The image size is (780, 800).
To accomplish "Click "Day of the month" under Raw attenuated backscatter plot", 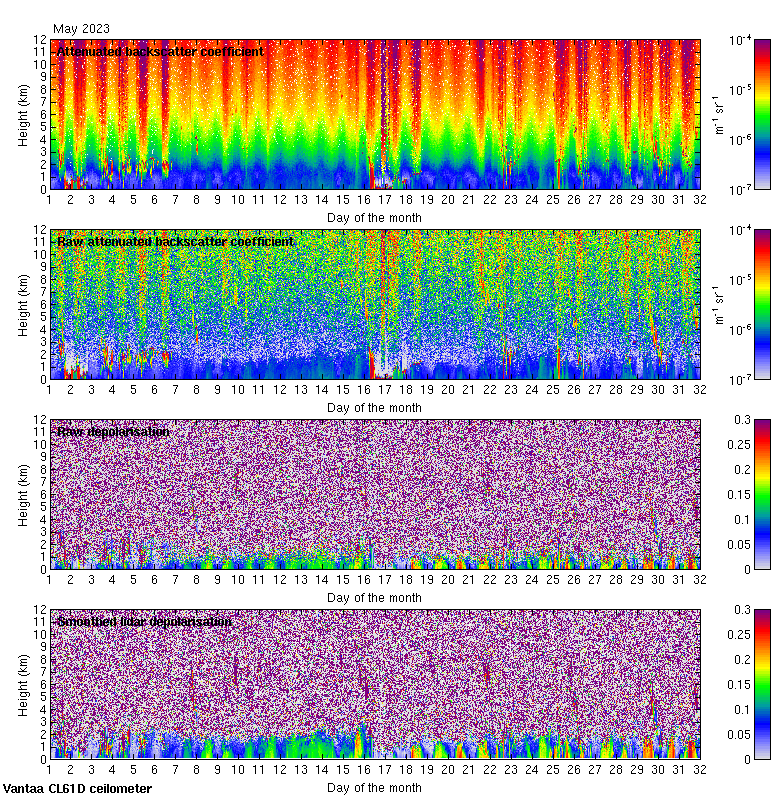I will point(374,408).
